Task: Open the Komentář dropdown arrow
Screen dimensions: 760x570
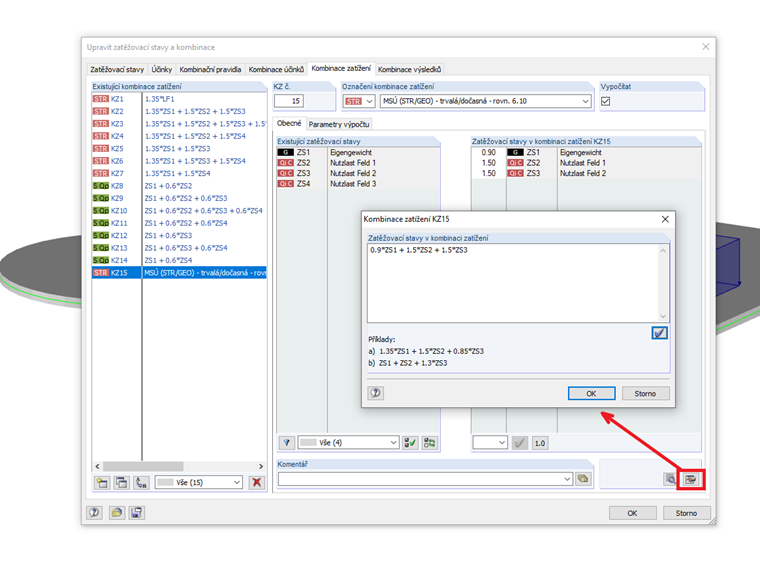Action: 567,479
